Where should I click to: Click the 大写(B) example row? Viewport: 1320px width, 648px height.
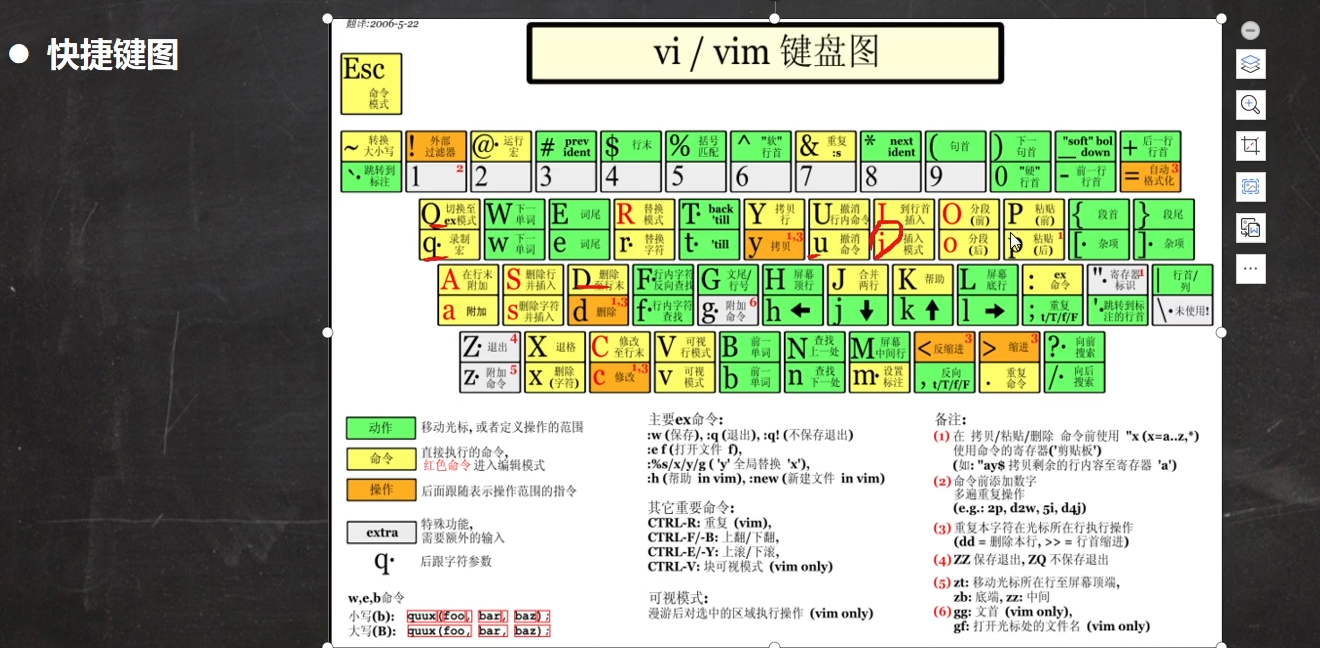pyautogui.click(x=449, y=631)
